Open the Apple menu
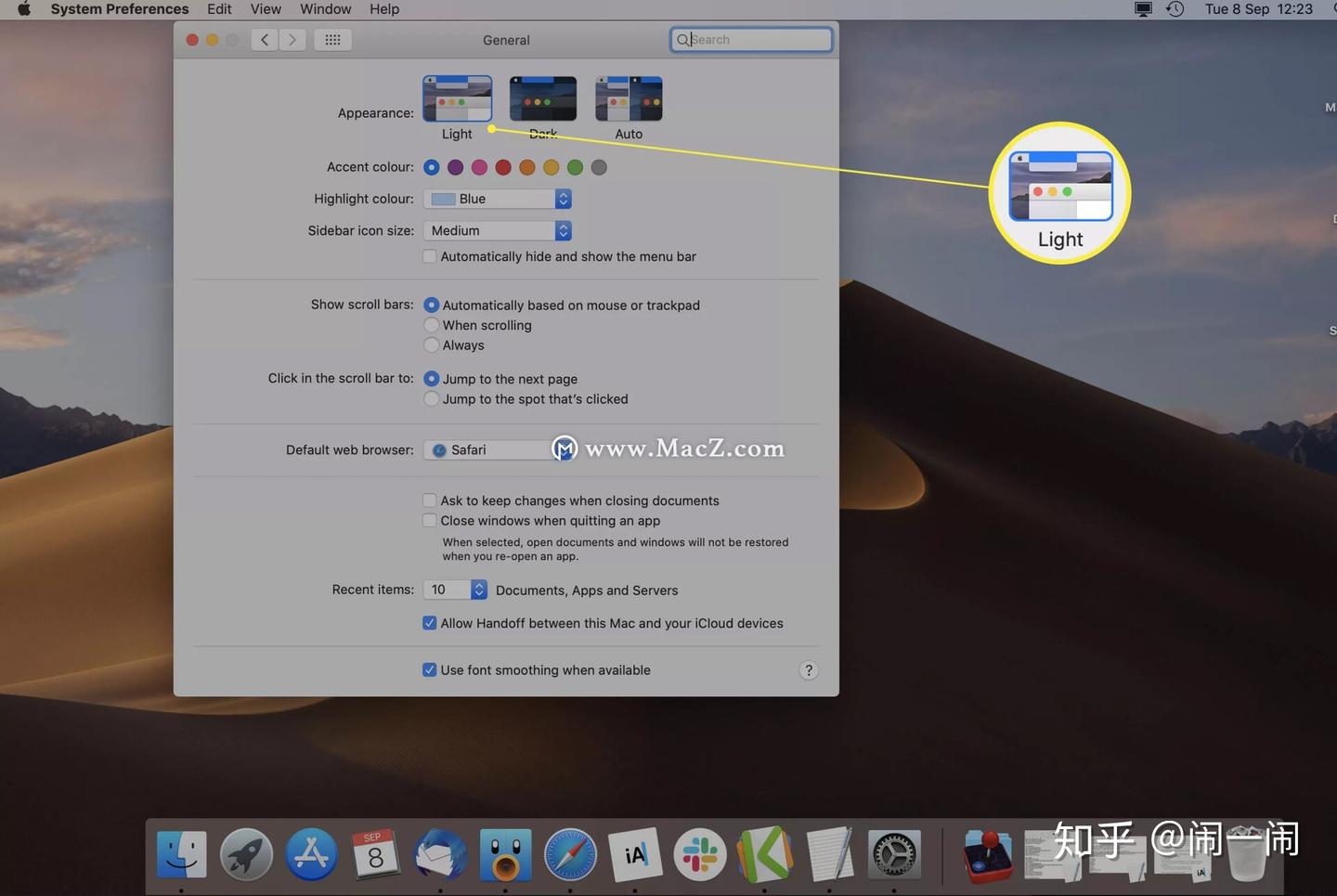1337x896 pixels. click(23, 9)
